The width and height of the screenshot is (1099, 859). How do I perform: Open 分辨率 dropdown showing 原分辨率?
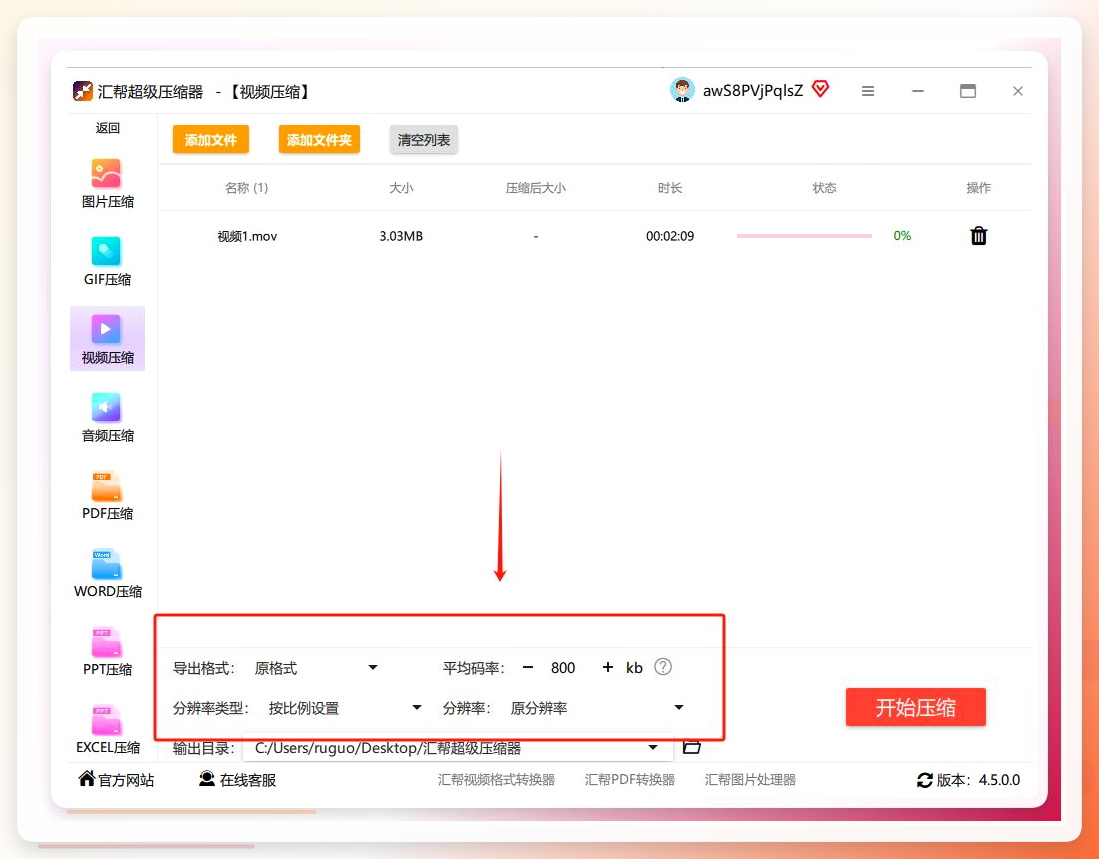[x=596, y=708]
